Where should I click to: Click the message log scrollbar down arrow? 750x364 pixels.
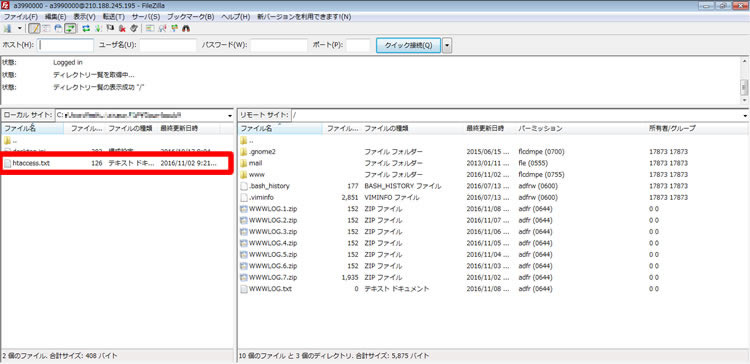pos(744,100)
